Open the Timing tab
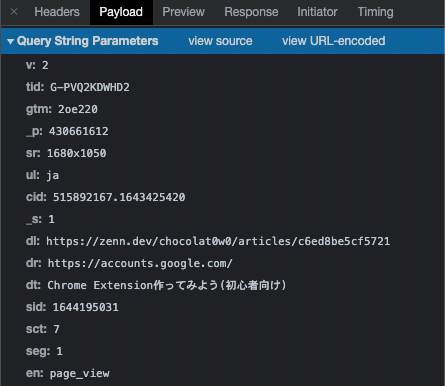The height and width of the screenshot is (386, 445). pos(375,12)
